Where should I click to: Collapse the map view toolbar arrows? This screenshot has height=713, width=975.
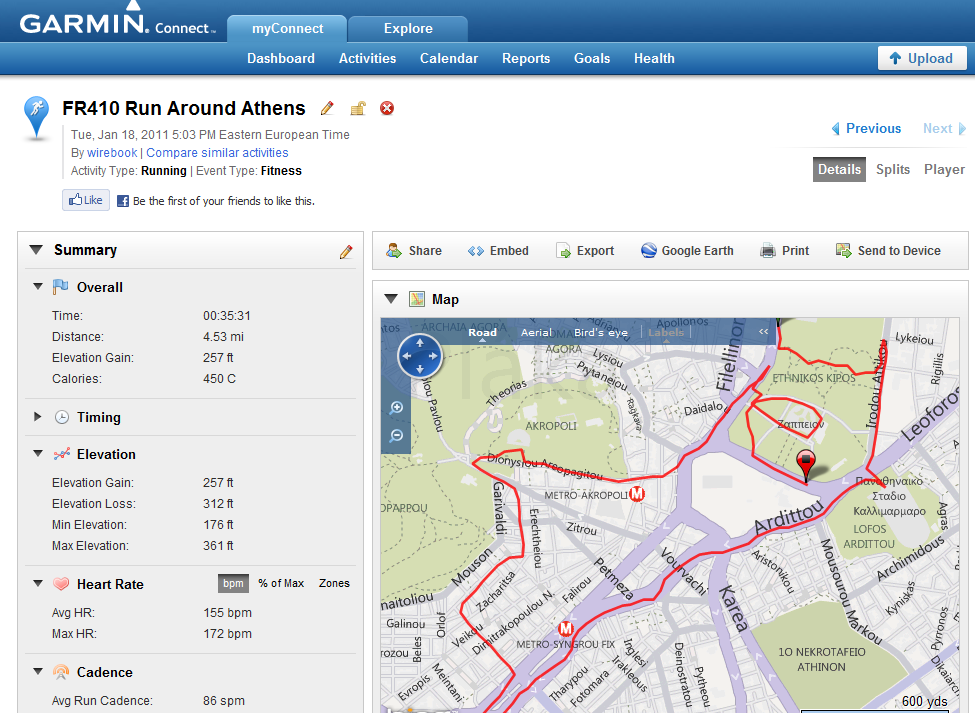pos(764,331)
